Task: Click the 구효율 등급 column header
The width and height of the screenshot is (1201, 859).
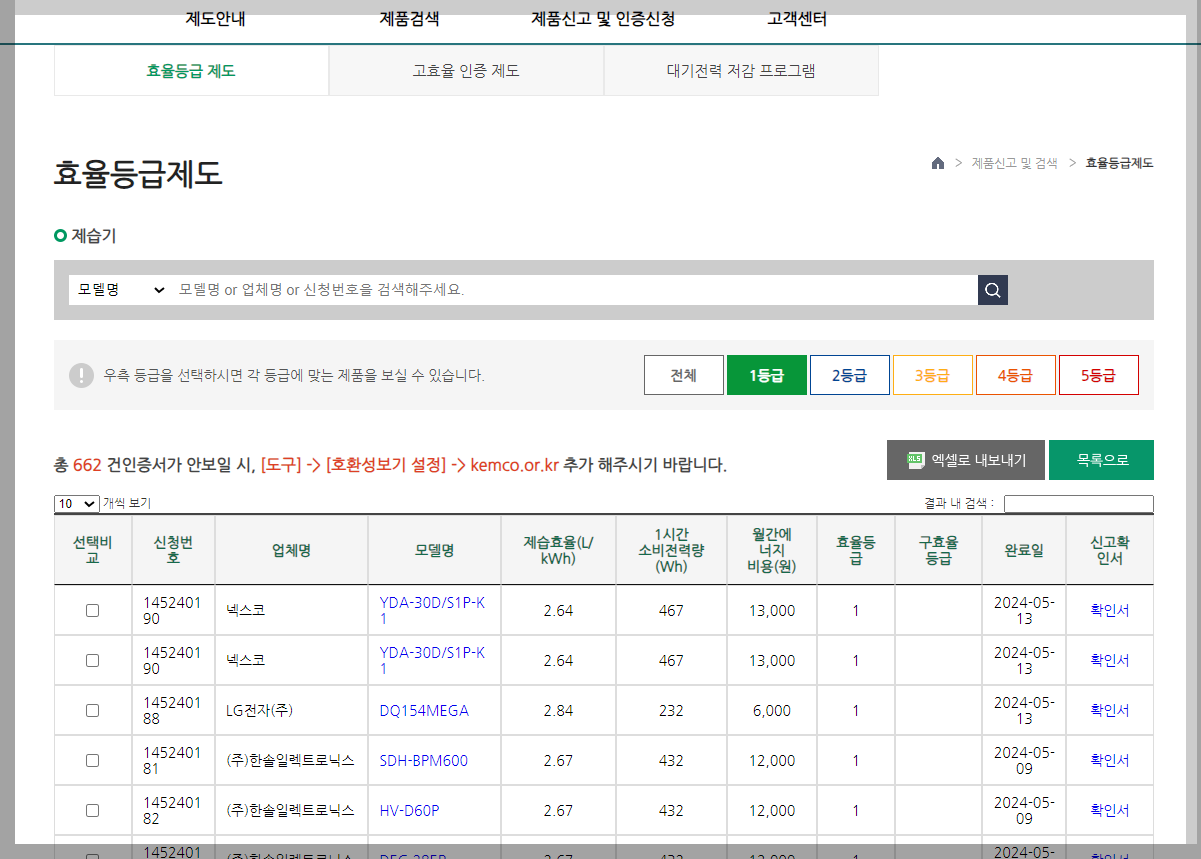Action: coord(938,550)
